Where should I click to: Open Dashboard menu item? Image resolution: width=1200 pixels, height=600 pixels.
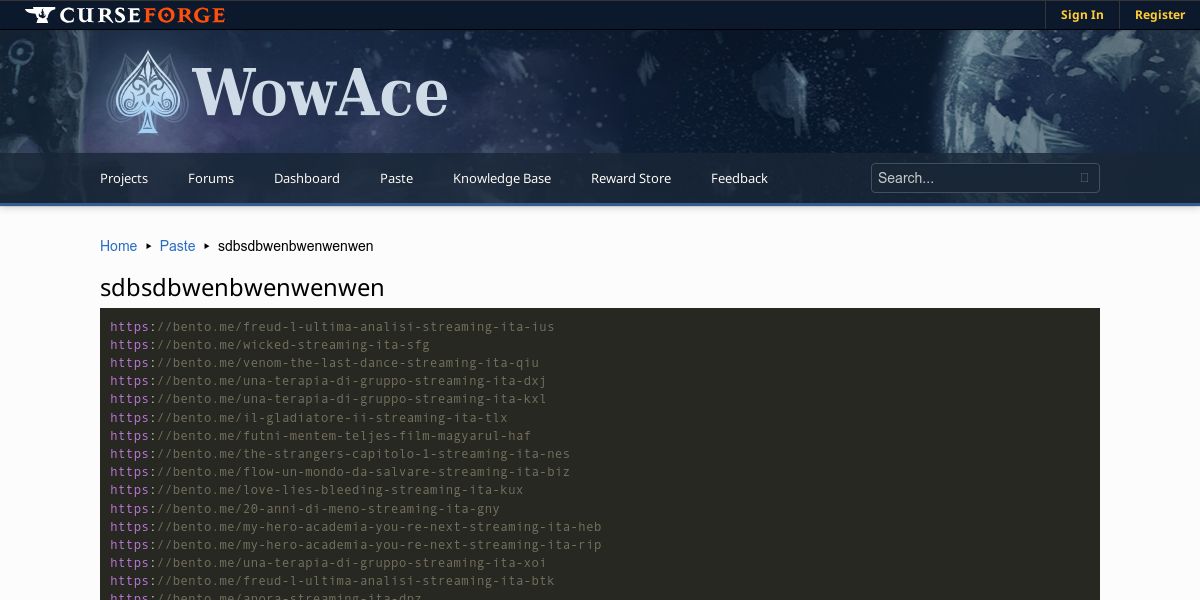307,178
